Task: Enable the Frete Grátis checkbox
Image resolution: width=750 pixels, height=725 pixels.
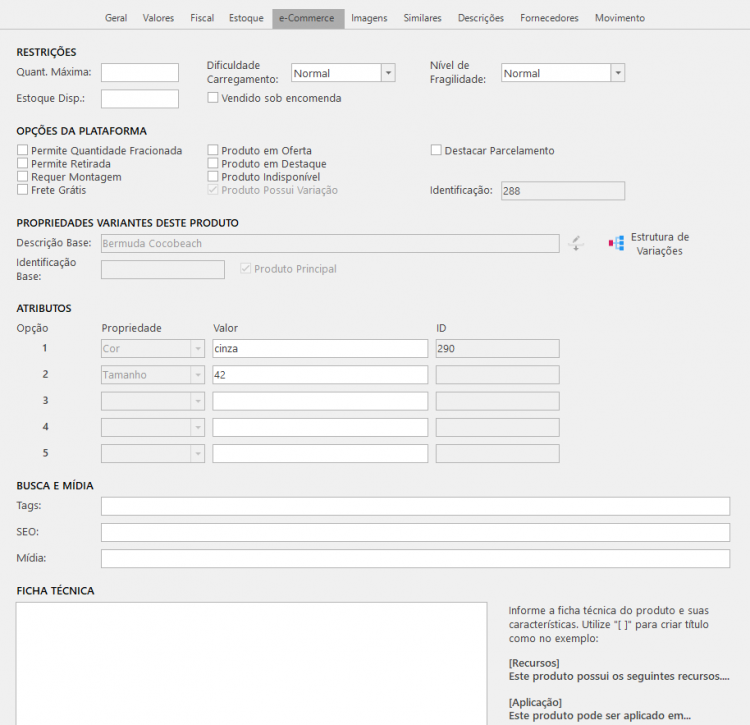Action: (22, 190)
